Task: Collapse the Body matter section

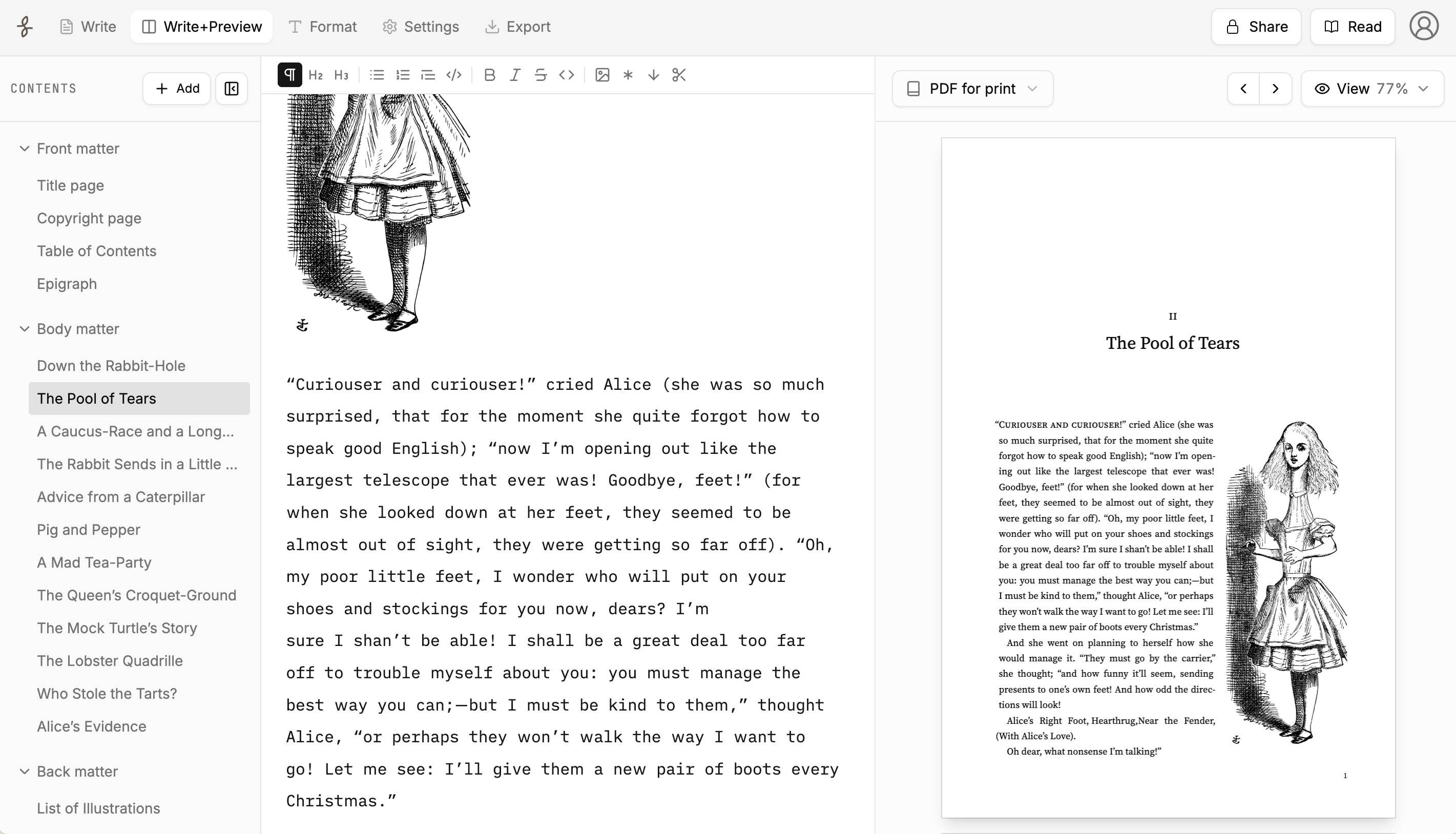Action: click(25, 329)
